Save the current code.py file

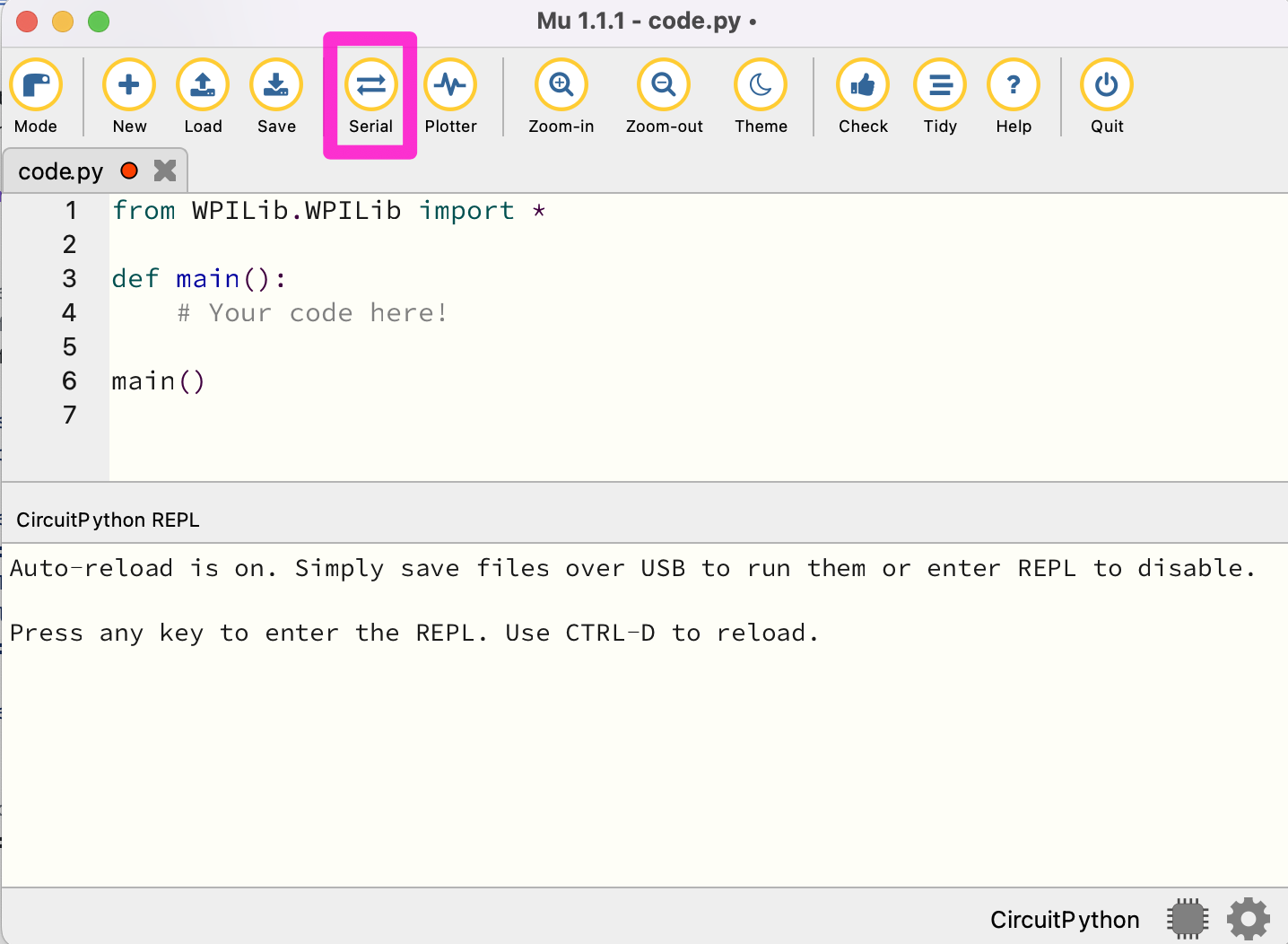(x=276, y=96)
